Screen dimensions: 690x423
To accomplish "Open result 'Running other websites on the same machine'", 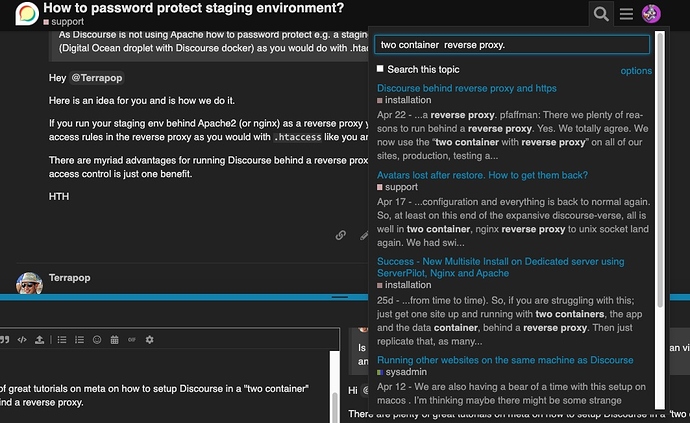I will [505, 360].
